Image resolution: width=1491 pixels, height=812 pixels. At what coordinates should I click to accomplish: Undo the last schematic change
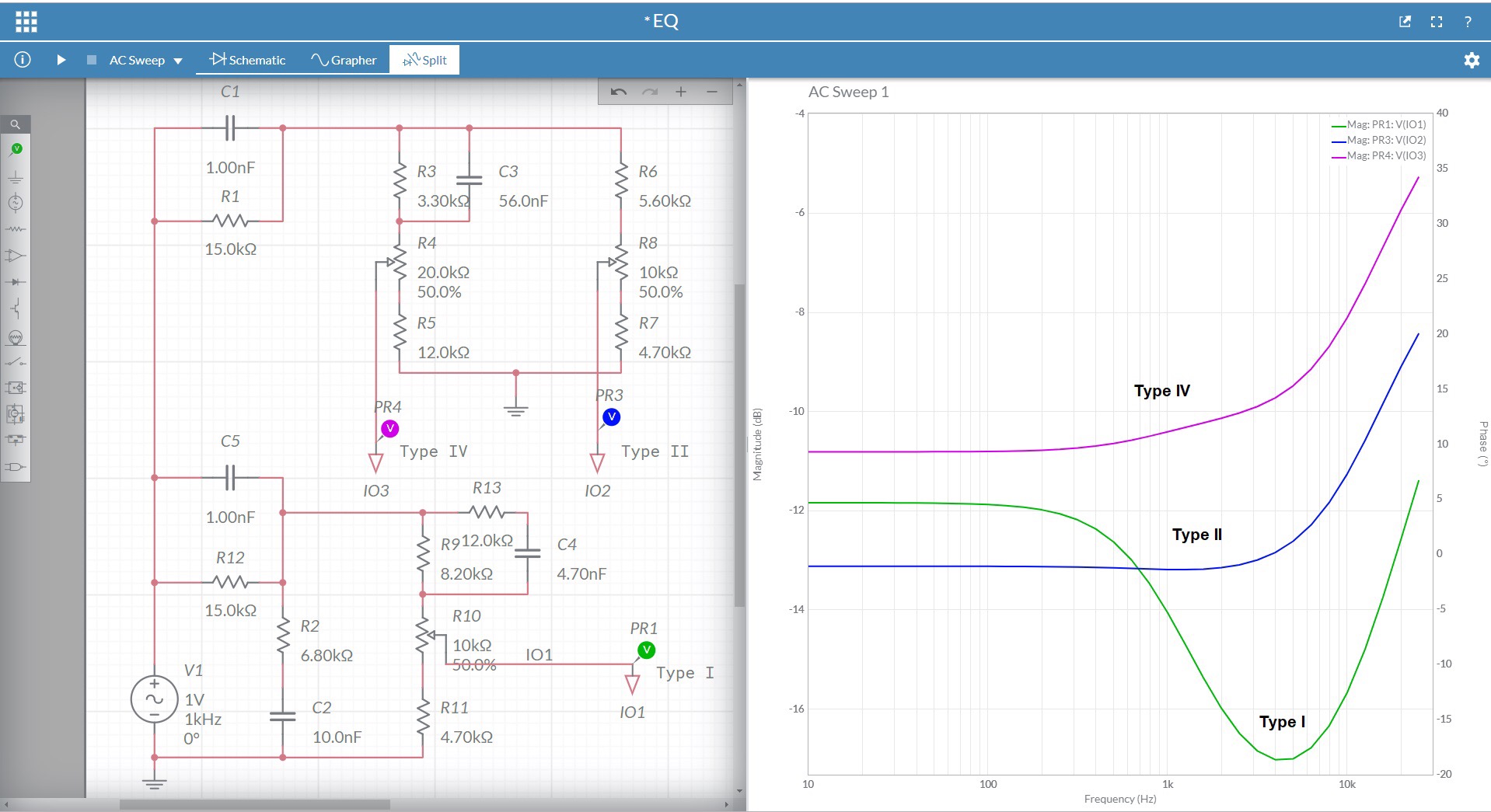coord(619,92)
